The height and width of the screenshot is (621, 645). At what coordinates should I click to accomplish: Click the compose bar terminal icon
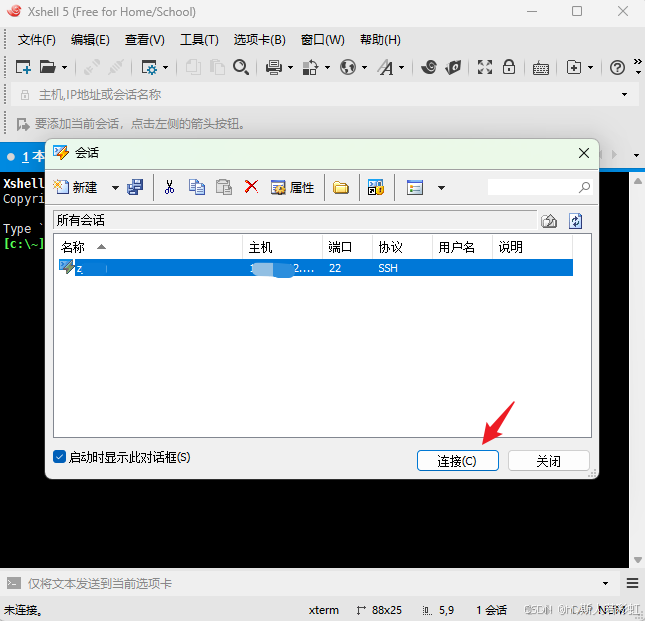[x=14, y=583]
